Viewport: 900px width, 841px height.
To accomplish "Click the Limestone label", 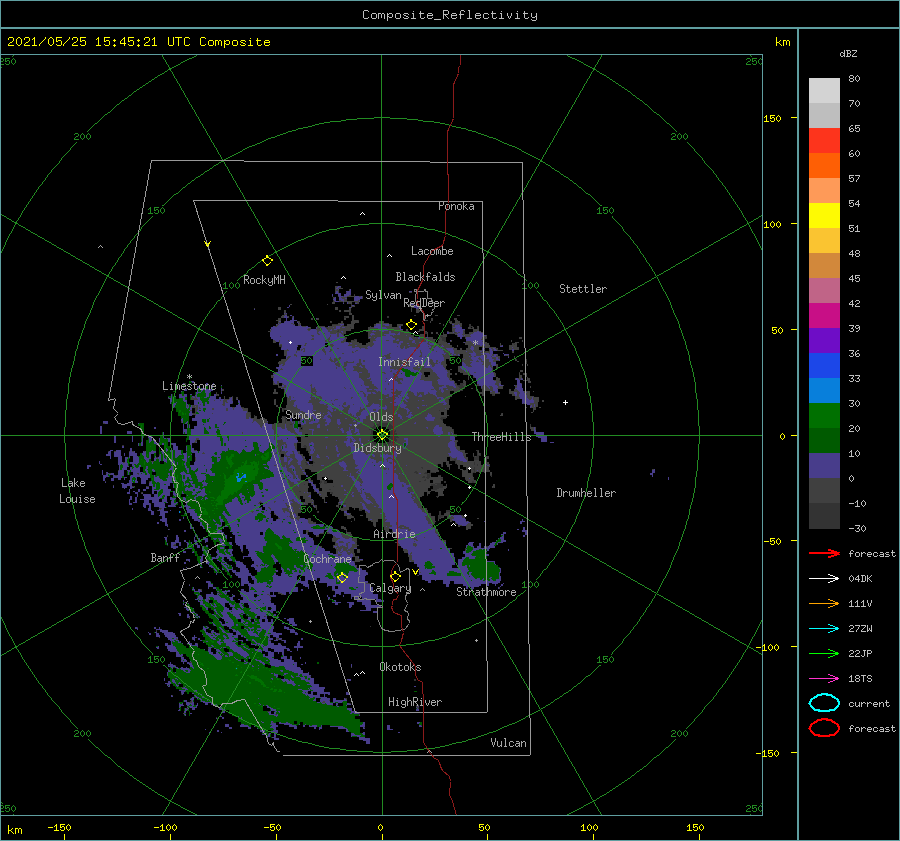I will click(x=189, y=386).
